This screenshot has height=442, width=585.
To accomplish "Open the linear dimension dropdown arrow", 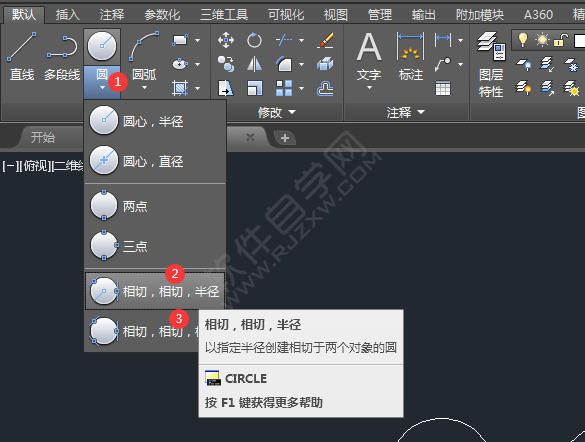I will point(461,40).
